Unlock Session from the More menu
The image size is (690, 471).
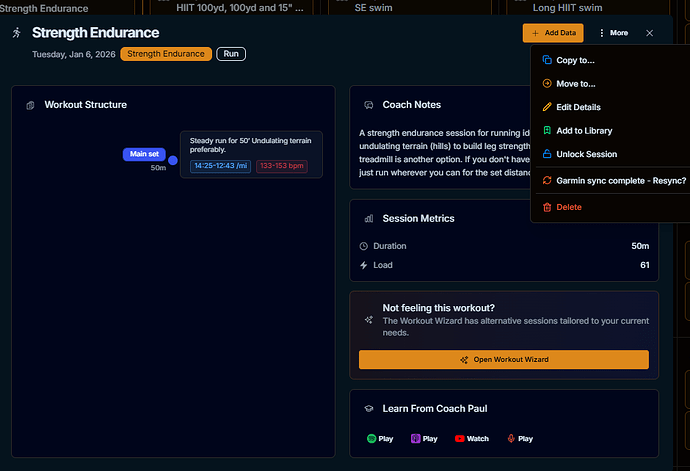[586, 154]
